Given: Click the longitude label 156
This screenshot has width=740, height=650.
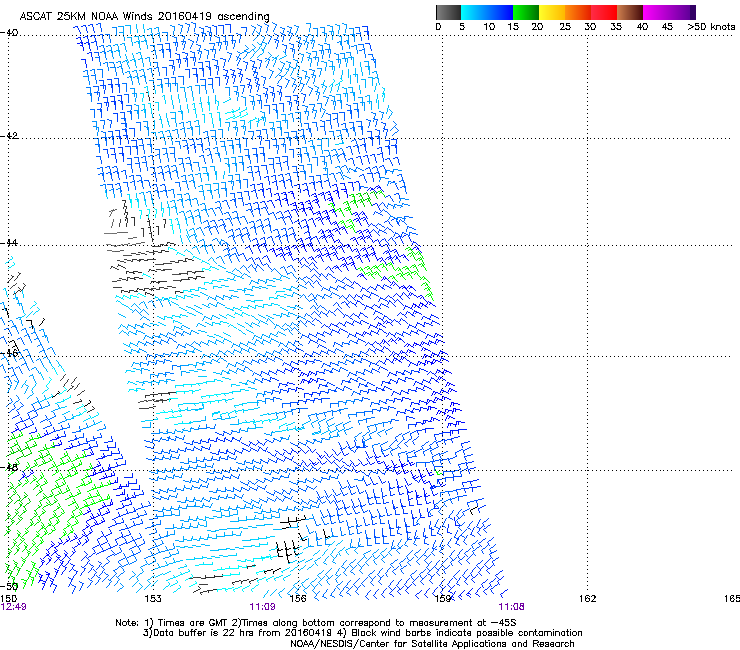Looking at the screenshot, I should coord(298,599).
